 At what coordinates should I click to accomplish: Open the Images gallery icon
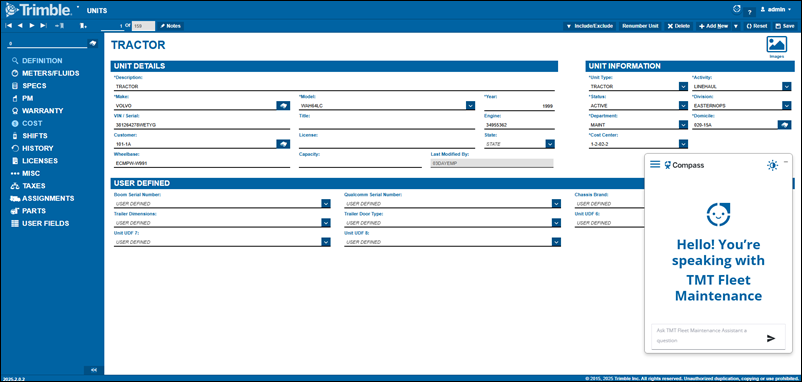click(776, 44)
